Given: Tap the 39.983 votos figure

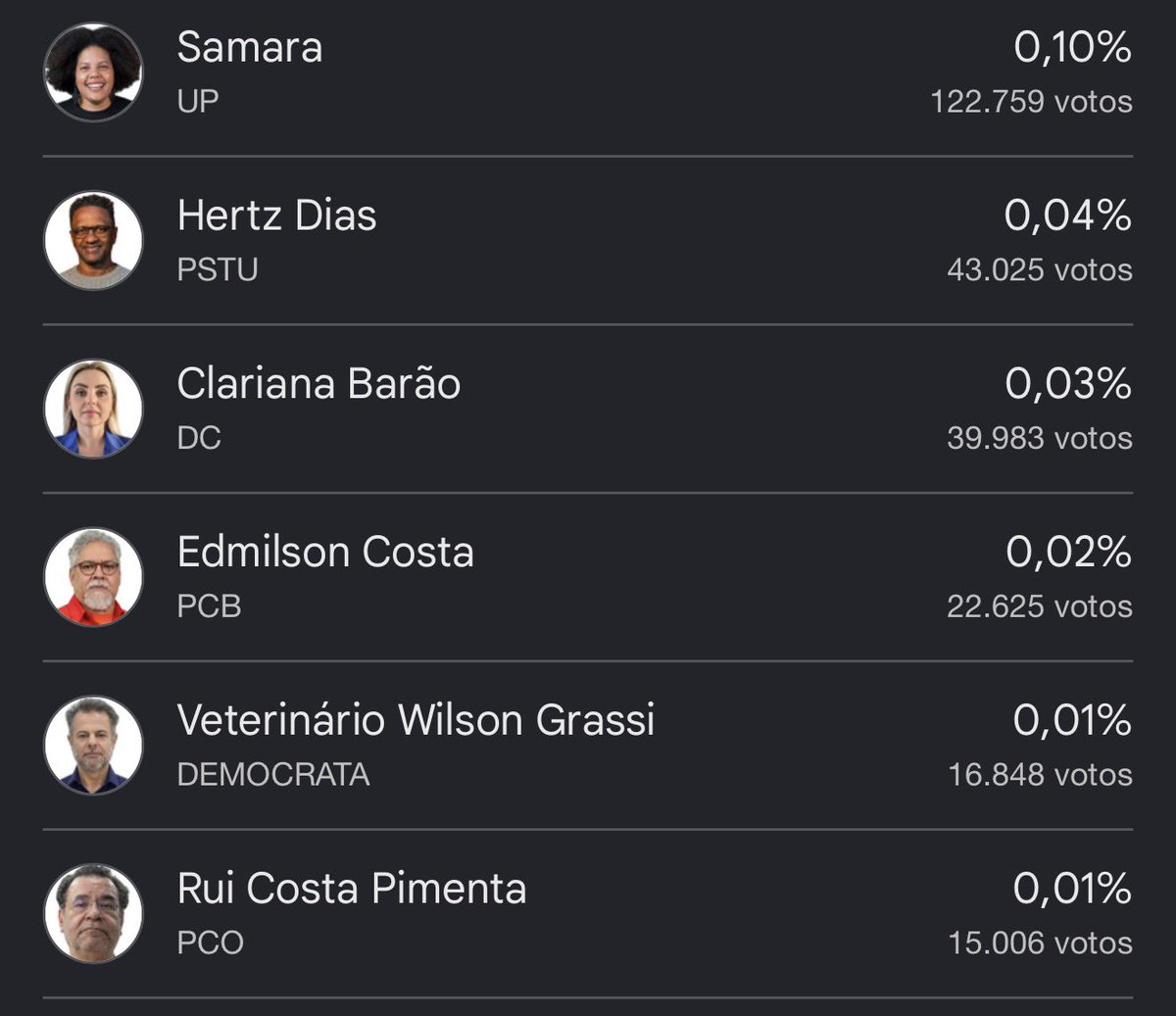Looking at the screenshot, I should tap(1040, 438).
